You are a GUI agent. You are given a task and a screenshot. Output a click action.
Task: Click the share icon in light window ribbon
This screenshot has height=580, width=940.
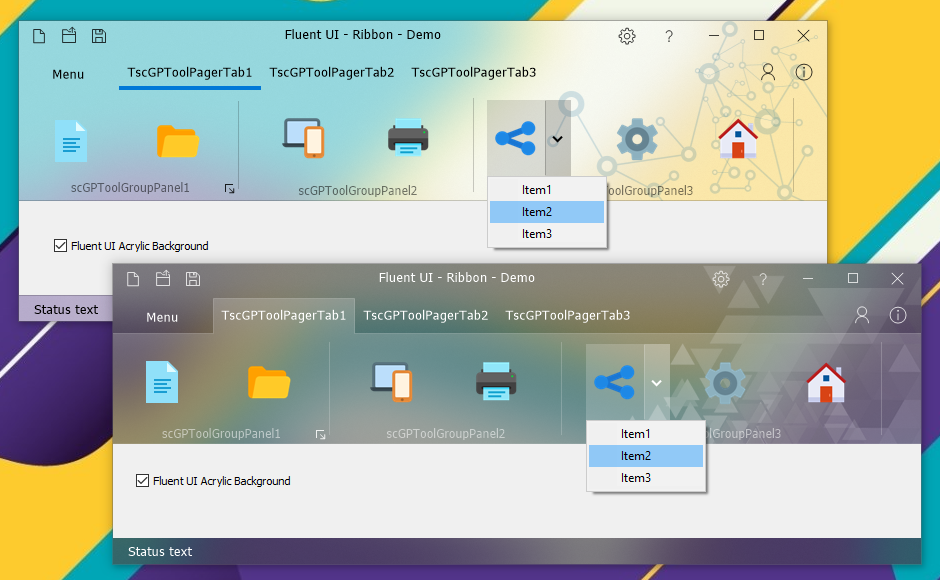(516, 139)
